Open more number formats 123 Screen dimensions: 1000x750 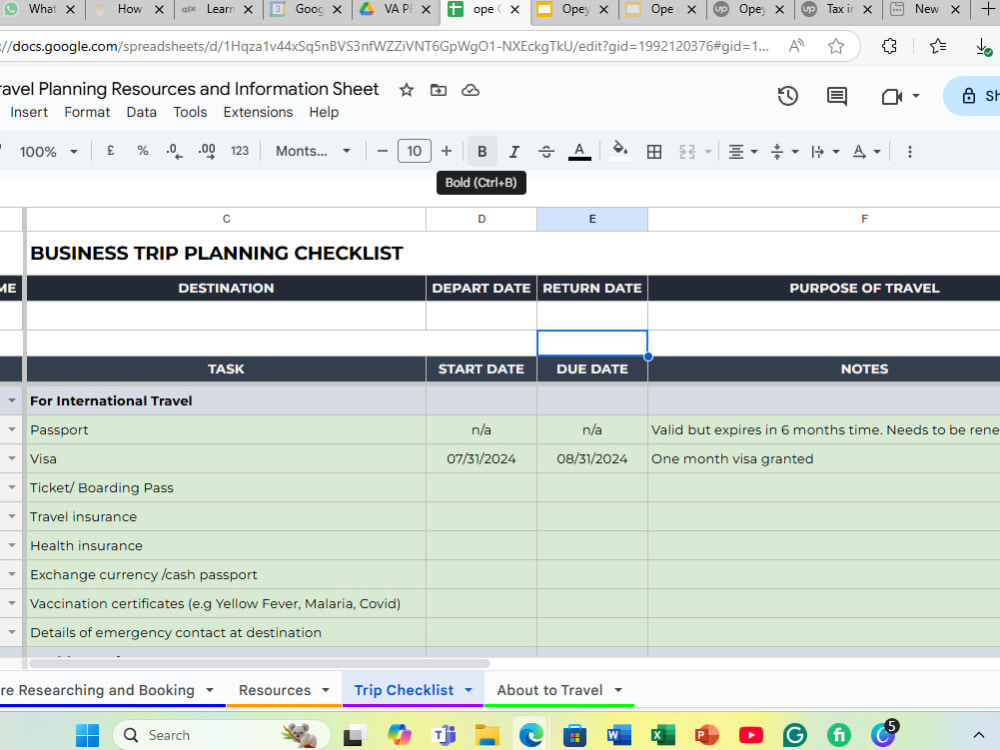(x=239, y=151)
